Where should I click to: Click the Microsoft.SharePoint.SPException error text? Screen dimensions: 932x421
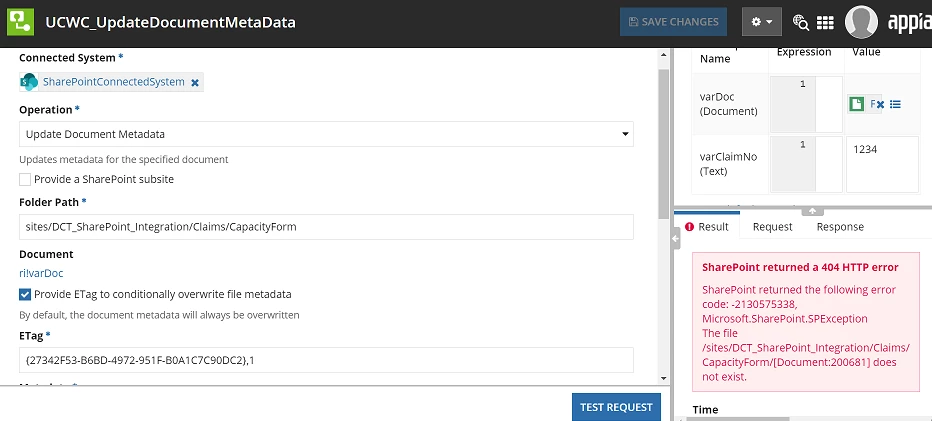(x=785, y=319)
